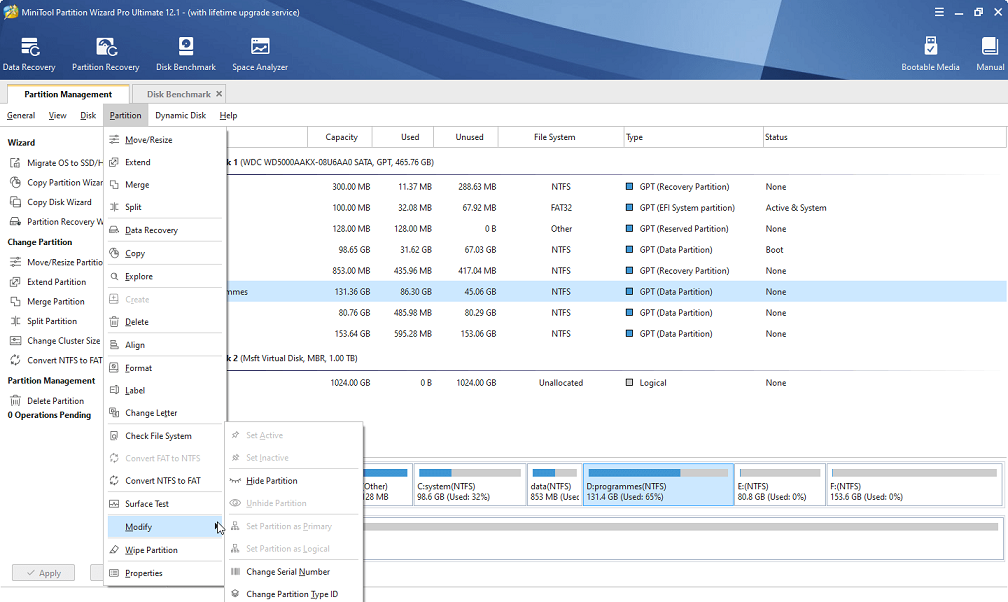Open the Data Recovery tool icon
Viewport: 1008px width, 602px height.
click(x=30, y=46)
